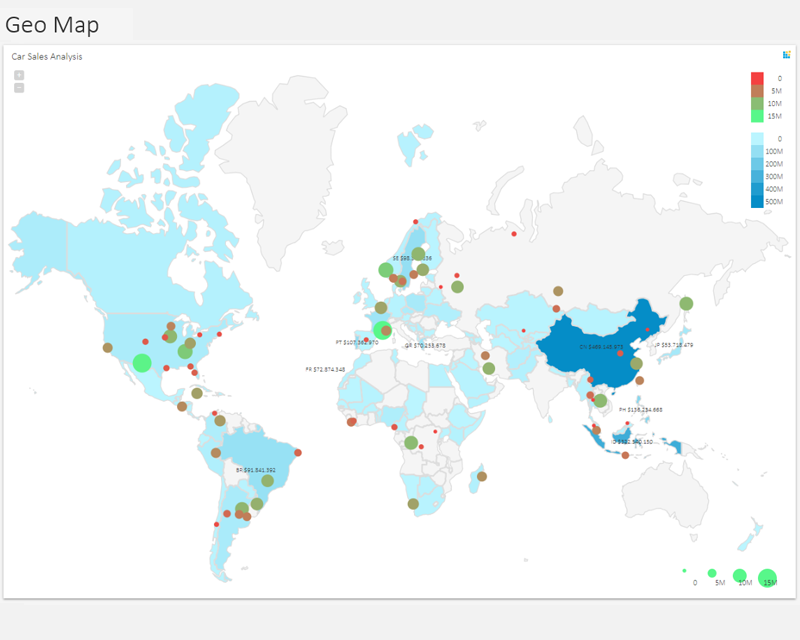This screenshot has width=800, height=640.
Task: Click the map zoom out button
Action: coord(19,88)
